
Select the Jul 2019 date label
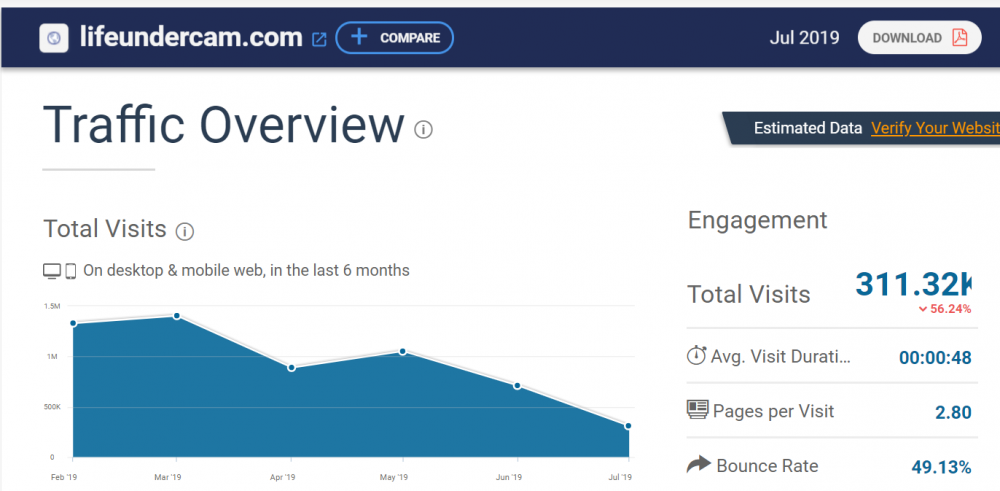point(803,38)
